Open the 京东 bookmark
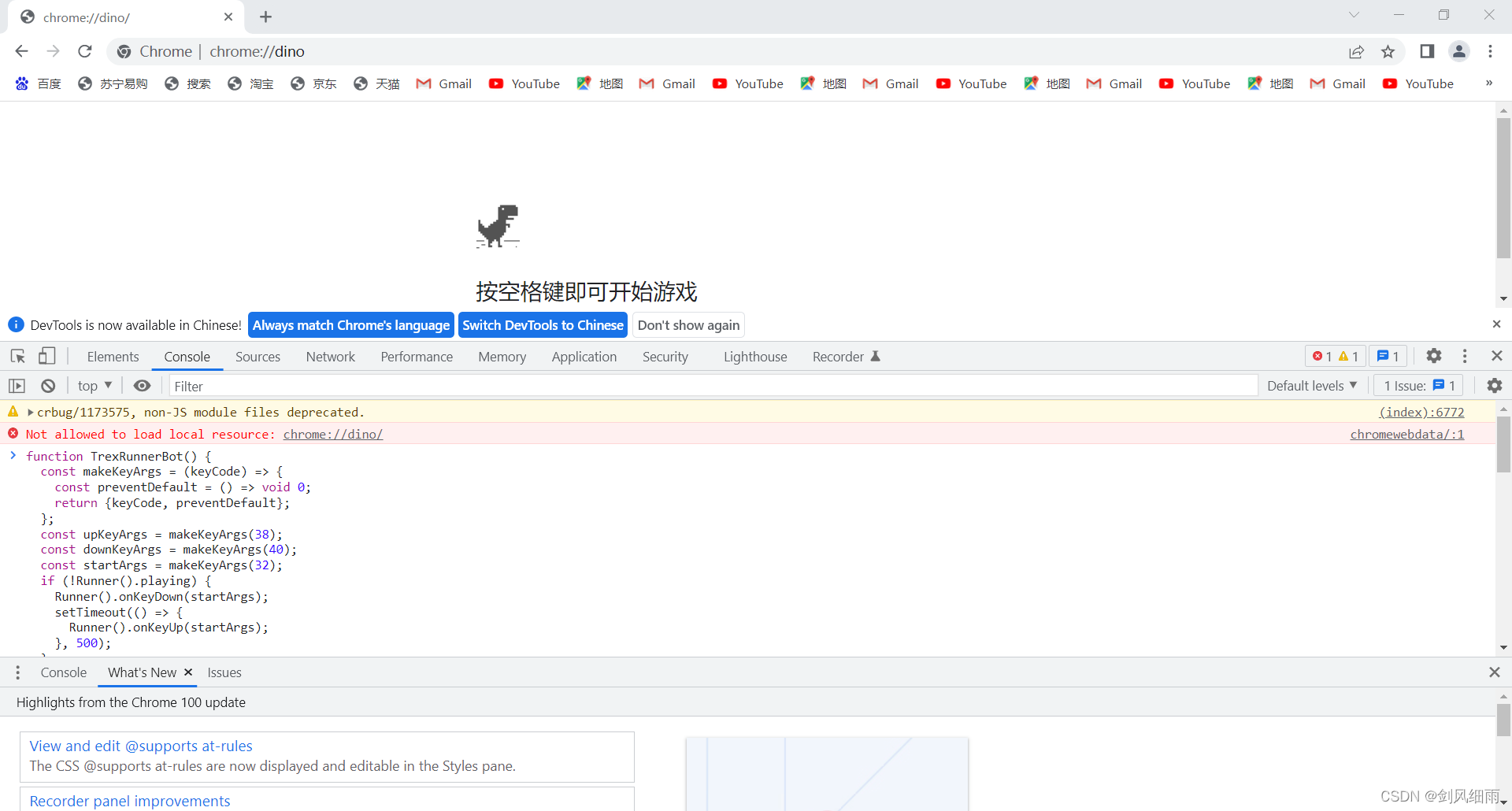1512x811 pixels. click(313, 83)
